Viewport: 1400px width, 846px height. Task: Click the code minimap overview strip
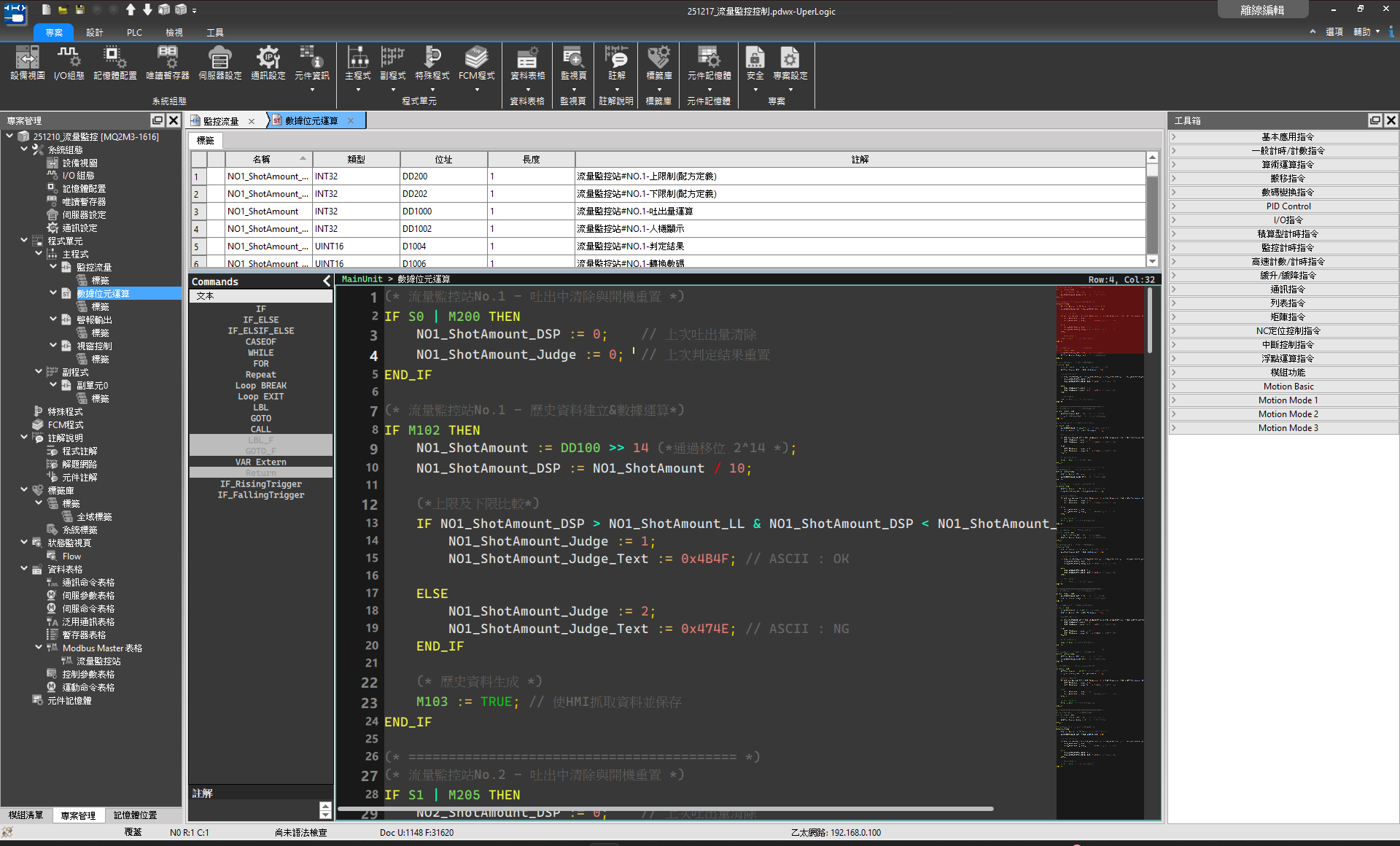(1100, 554)
